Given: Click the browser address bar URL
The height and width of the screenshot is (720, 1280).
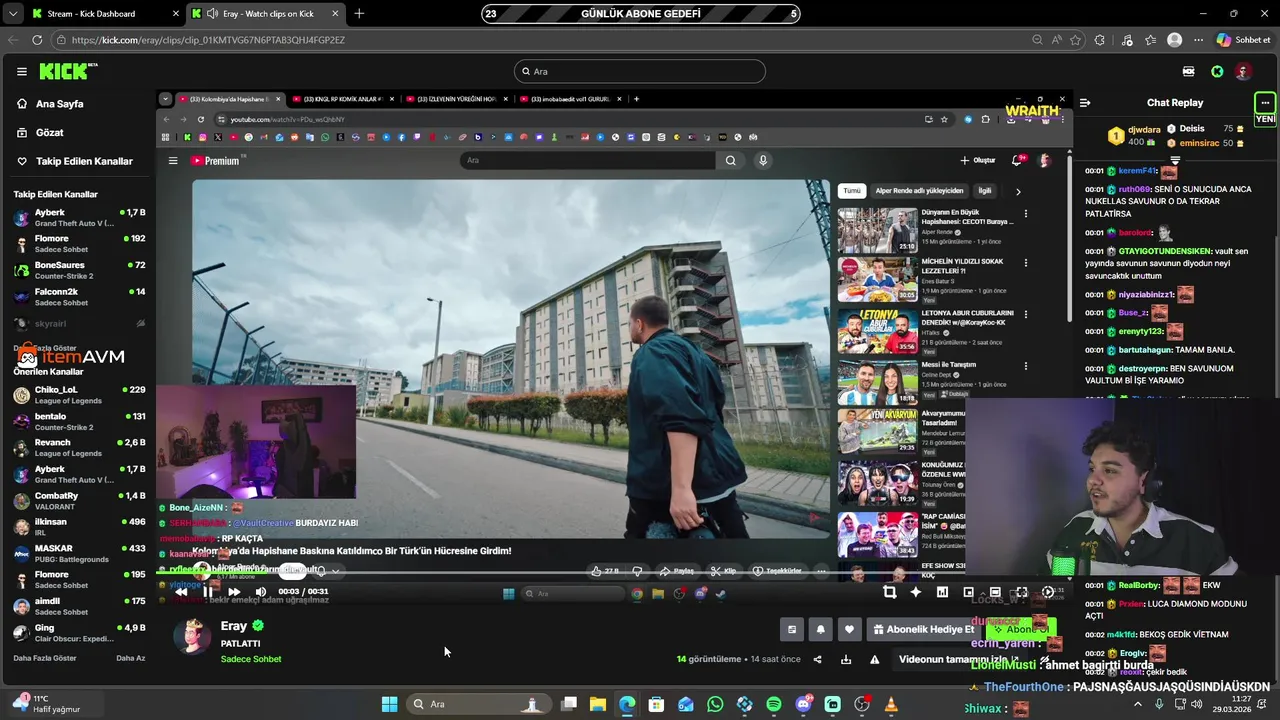Looking at the screenshot, I should coord(208,40).
